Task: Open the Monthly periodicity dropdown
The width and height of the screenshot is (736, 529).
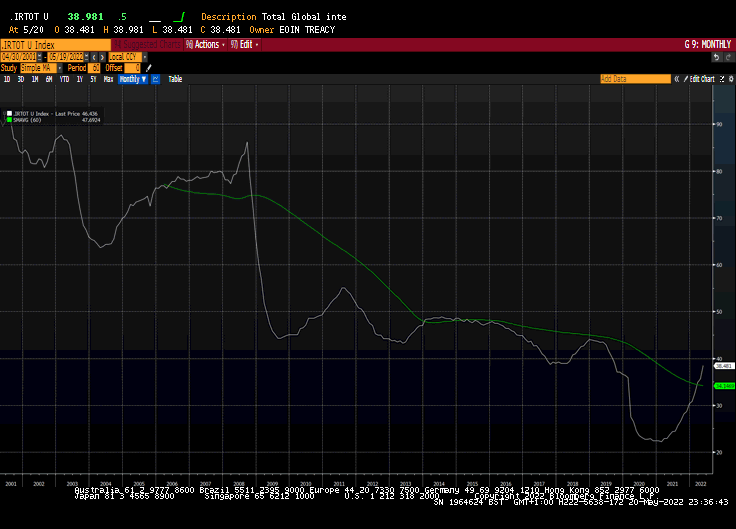Action: click(x=132, y=79)
